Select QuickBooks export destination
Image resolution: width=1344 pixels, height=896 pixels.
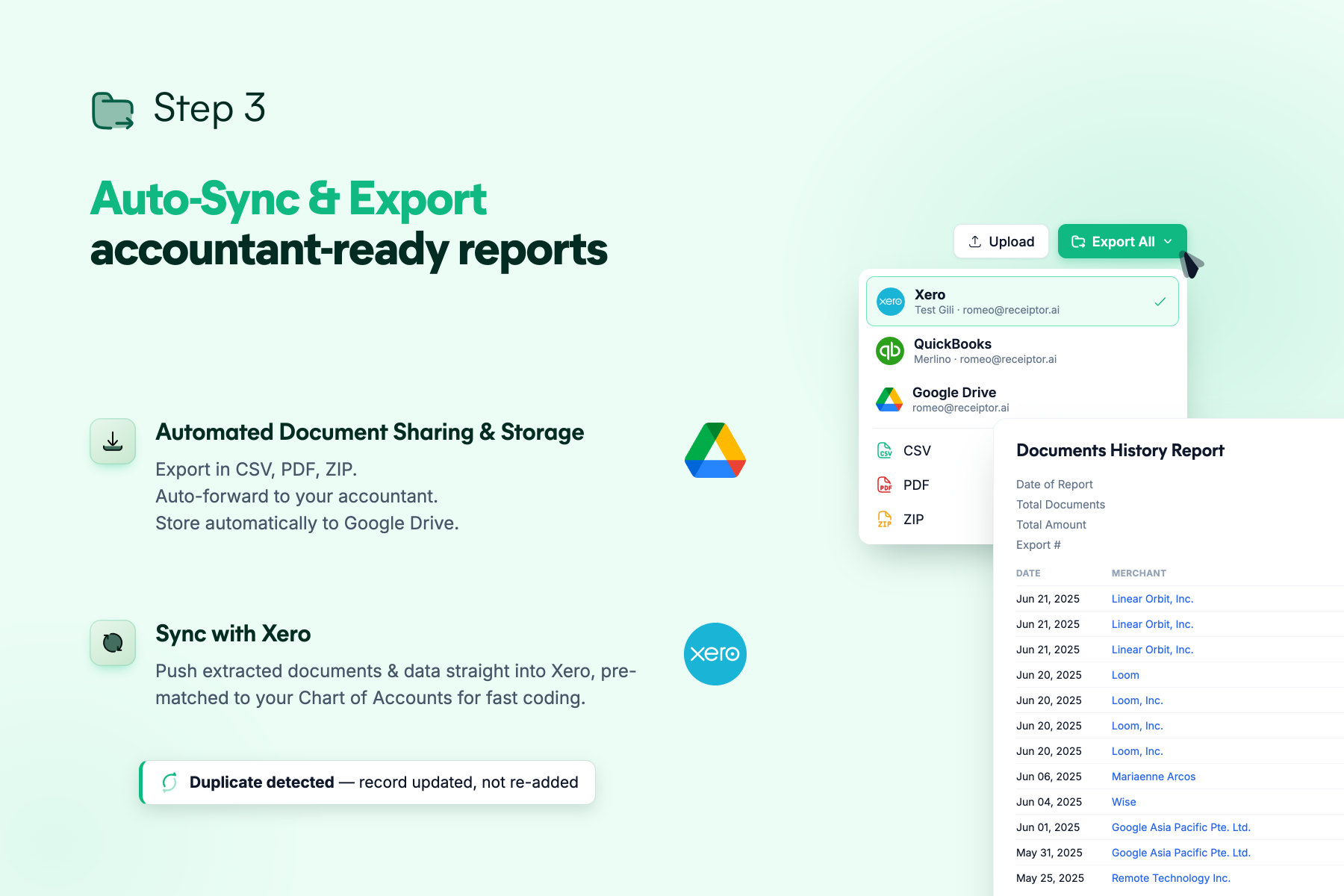pyautogui.click(x=1022, y=351)
